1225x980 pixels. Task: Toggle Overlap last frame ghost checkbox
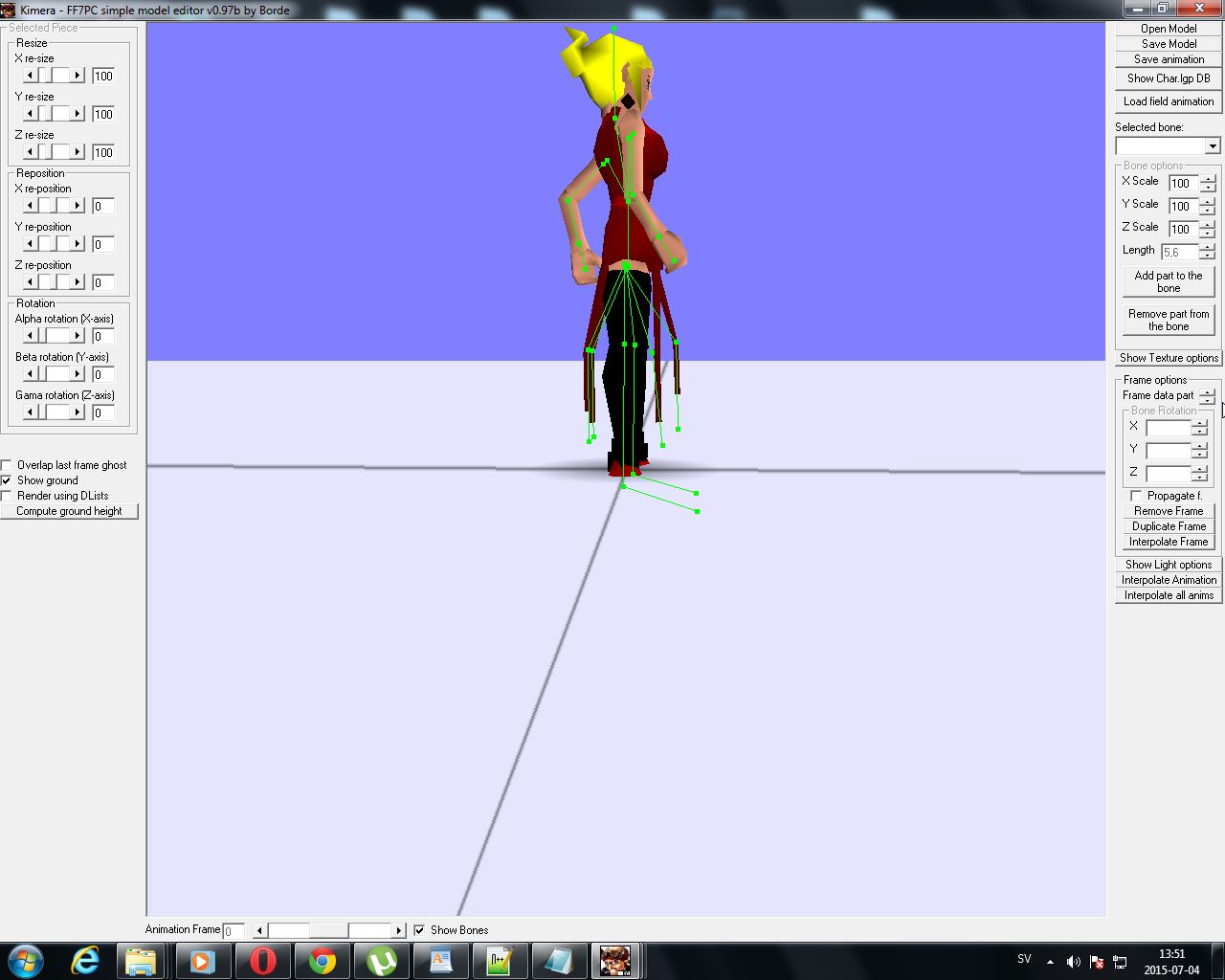(7, 465)
